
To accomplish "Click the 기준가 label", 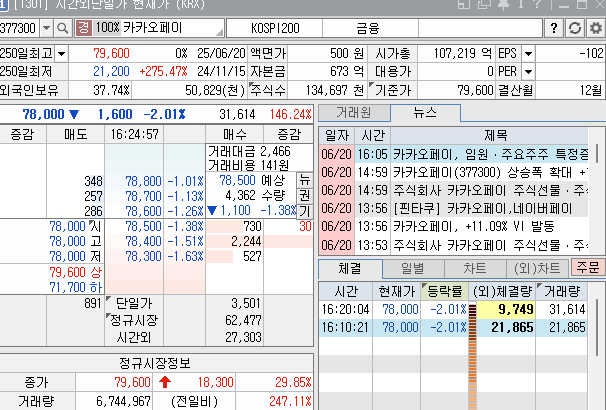I will point(393,90).
